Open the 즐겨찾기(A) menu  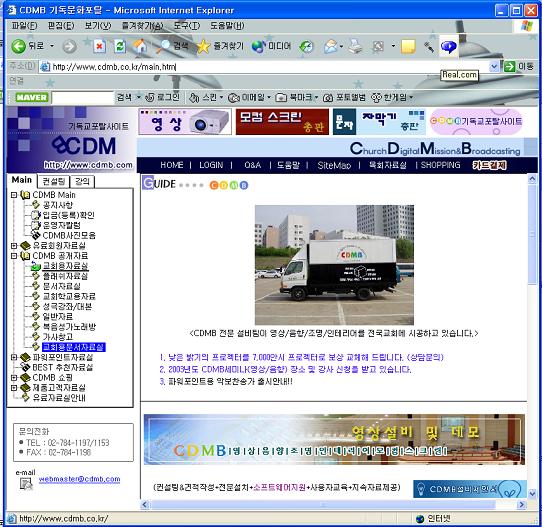coord(142,26)
